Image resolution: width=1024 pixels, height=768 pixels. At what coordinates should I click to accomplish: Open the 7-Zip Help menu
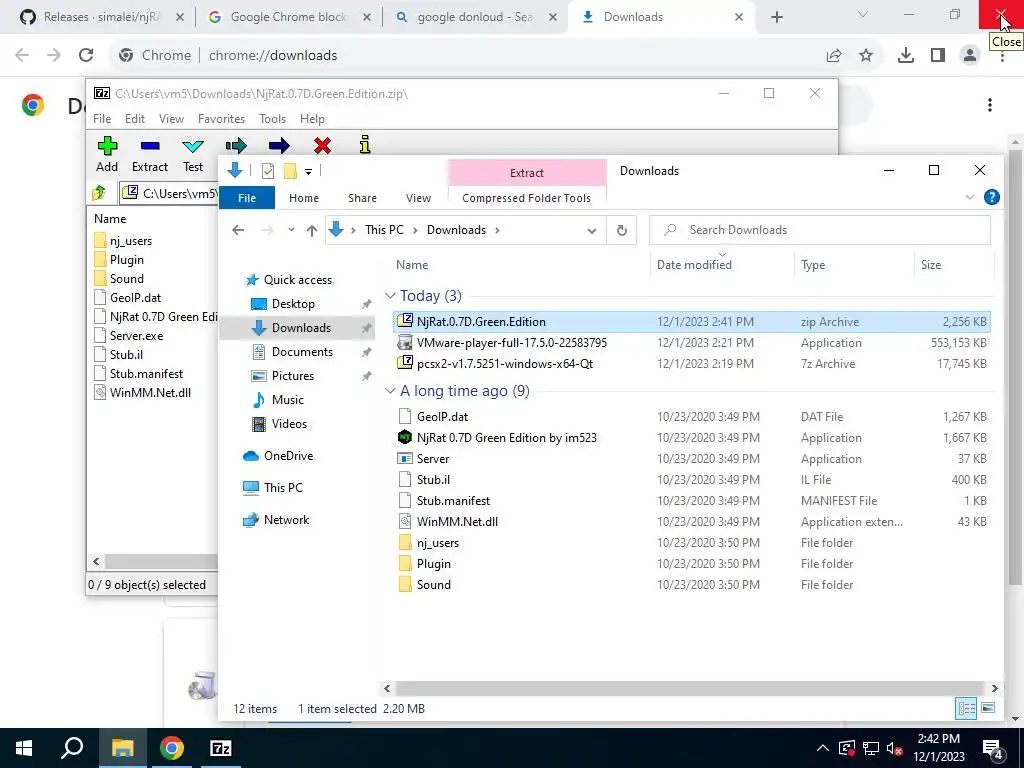(312, 119)
